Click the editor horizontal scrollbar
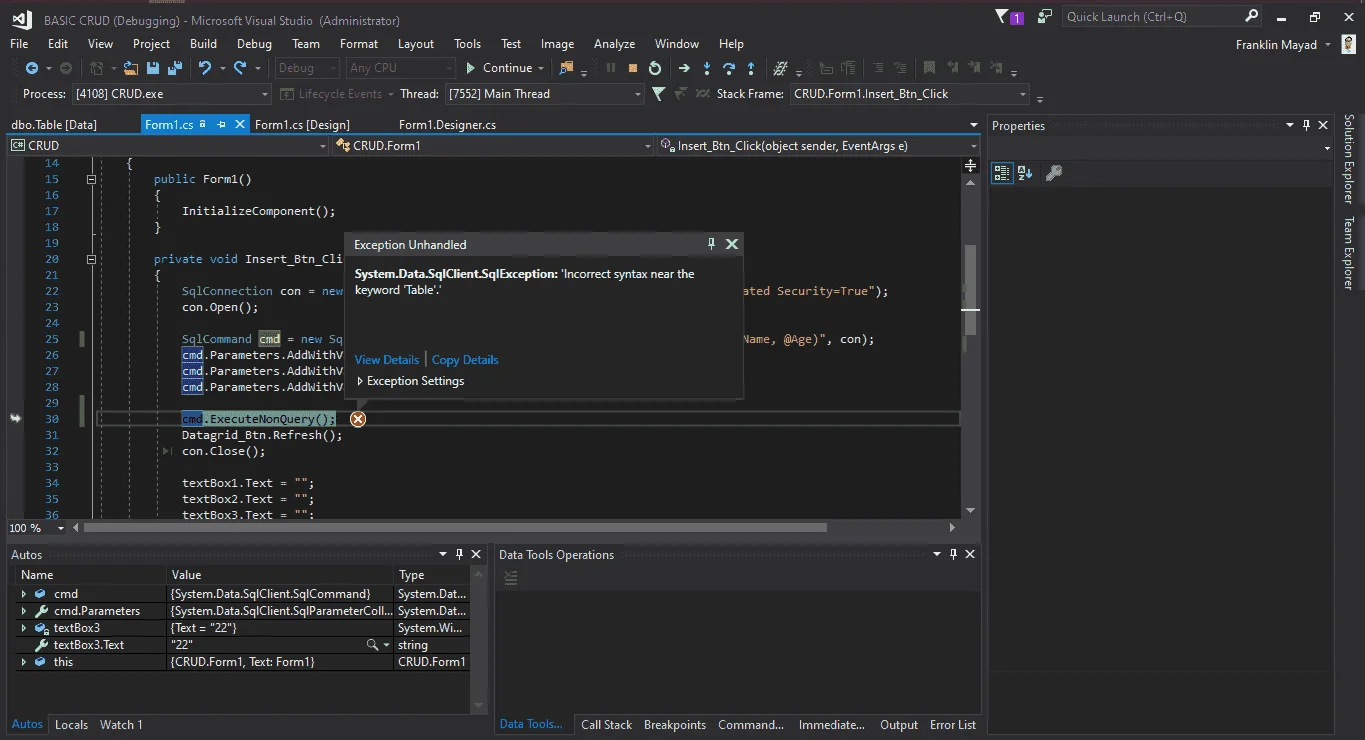The height and width of the screenshot is (740, 1365). 455,528
